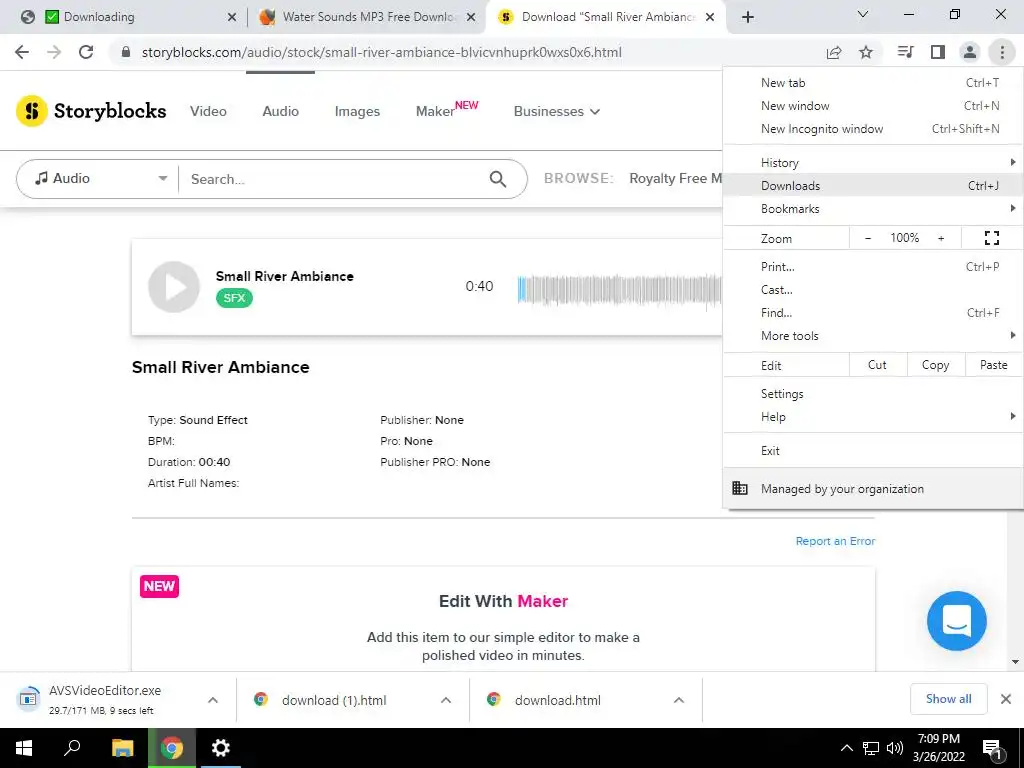
Task: Click the search magnifier icon
Action: pyautogui.click(x=498, y=179)
